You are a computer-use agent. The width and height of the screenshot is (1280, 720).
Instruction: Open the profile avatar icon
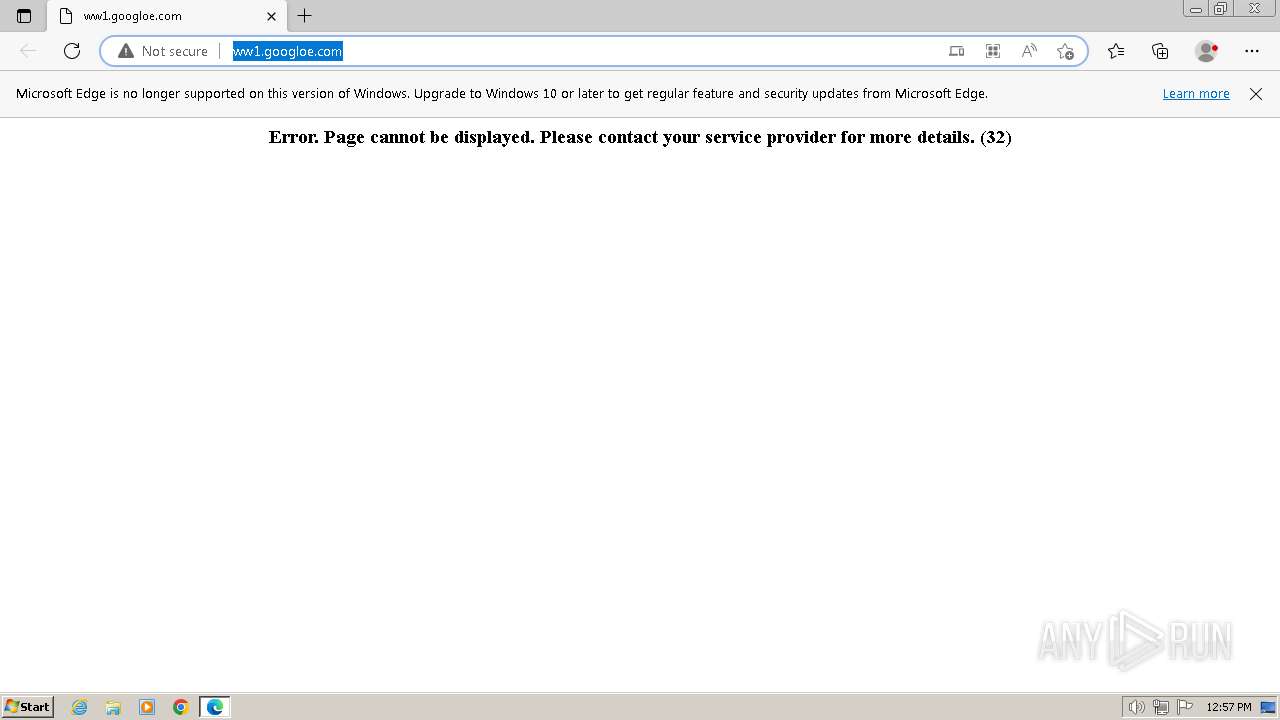tap(1206, 51)
